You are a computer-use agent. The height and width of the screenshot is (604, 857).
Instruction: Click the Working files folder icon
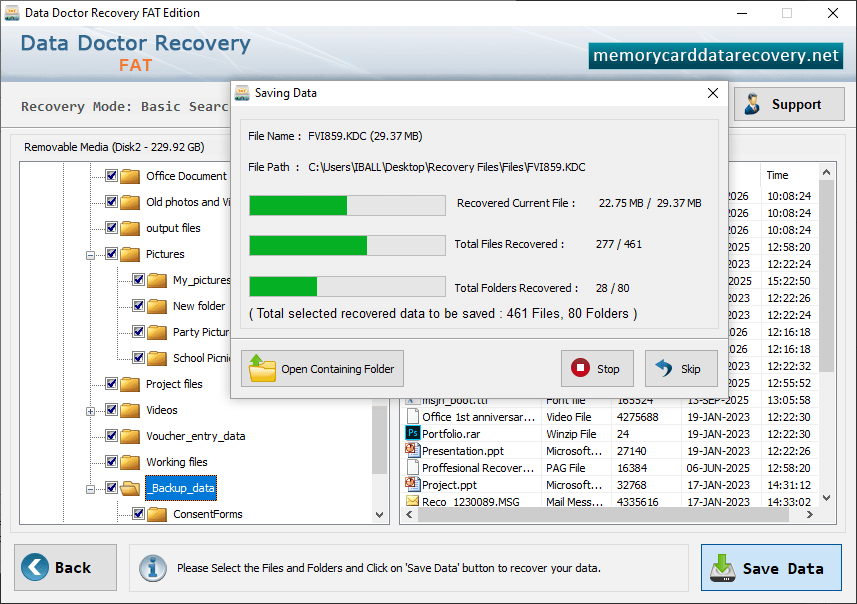130,462
